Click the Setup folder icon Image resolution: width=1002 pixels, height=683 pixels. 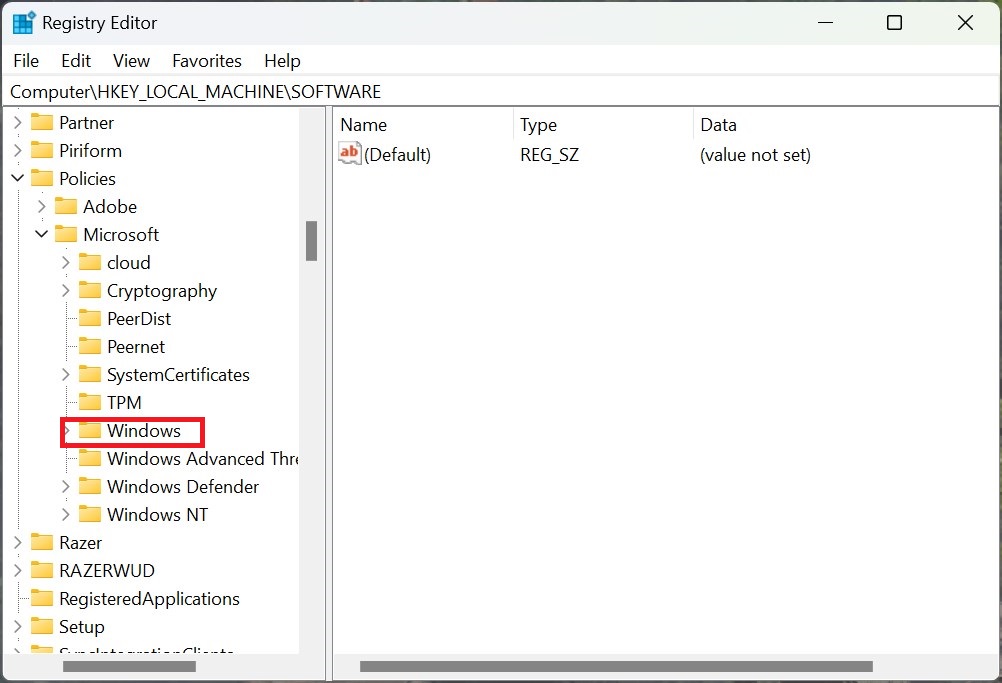(42, 627)
